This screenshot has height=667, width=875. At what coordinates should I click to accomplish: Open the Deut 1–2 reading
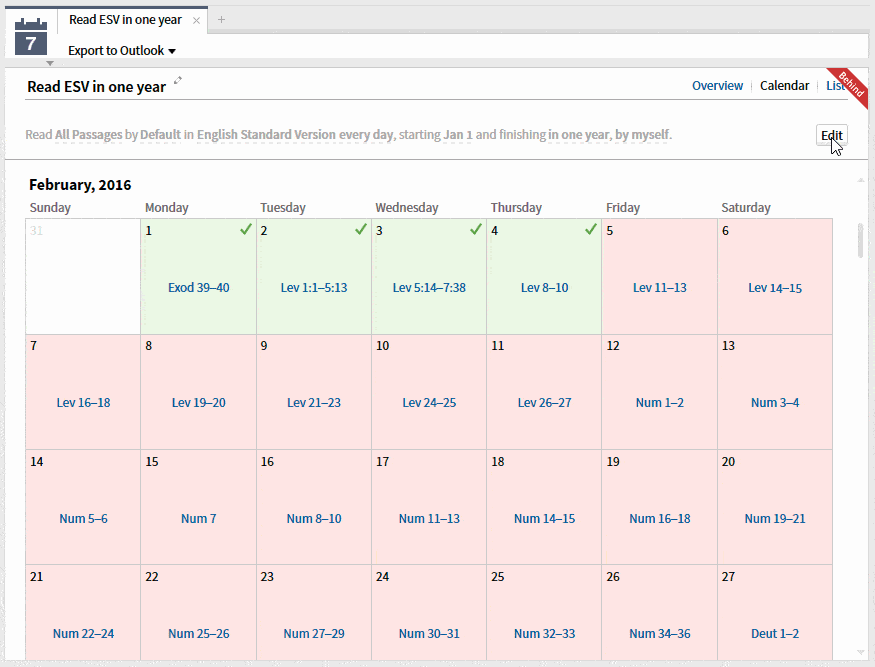[775, 634]
